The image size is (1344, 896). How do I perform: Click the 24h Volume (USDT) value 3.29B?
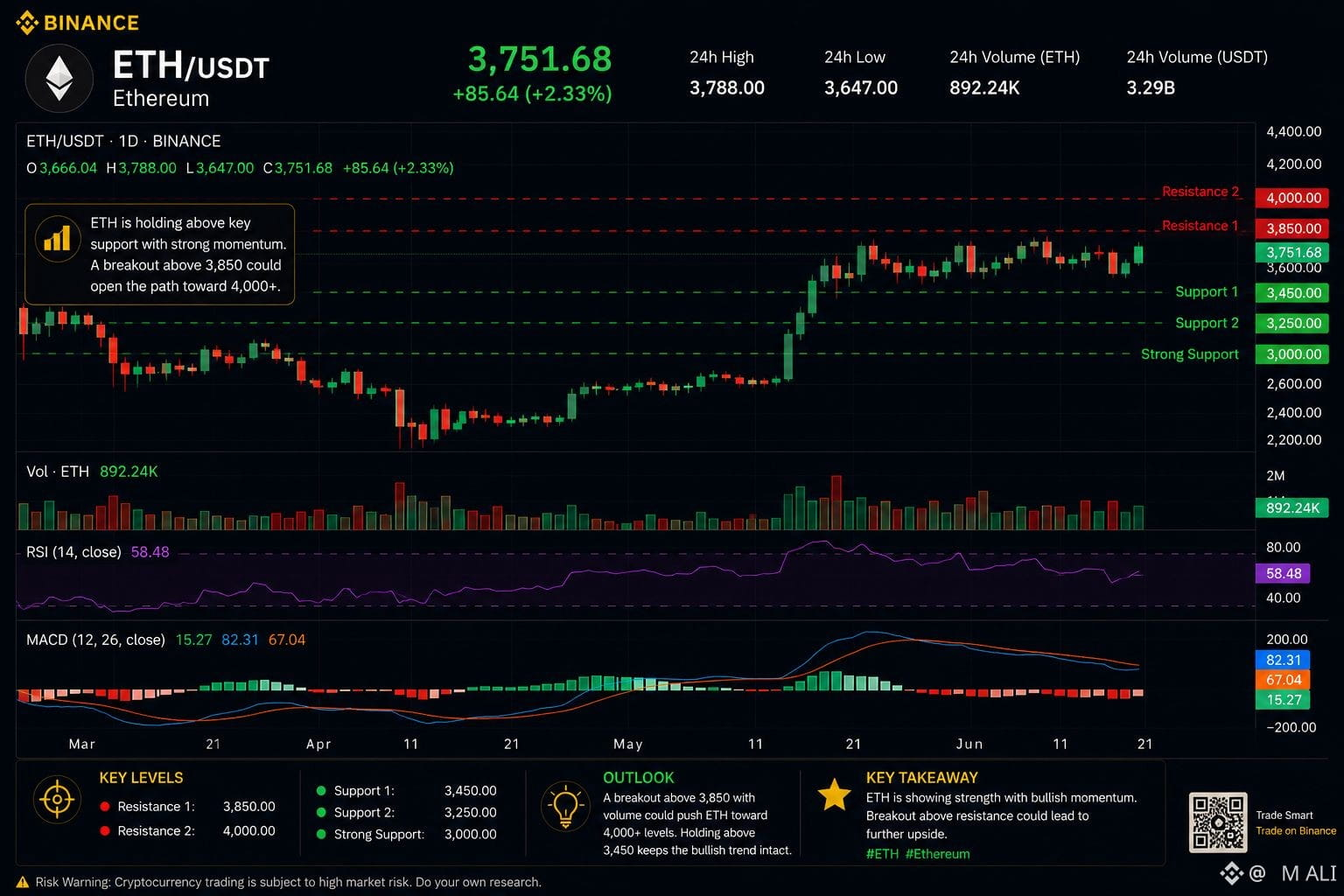pos(1151,88)
